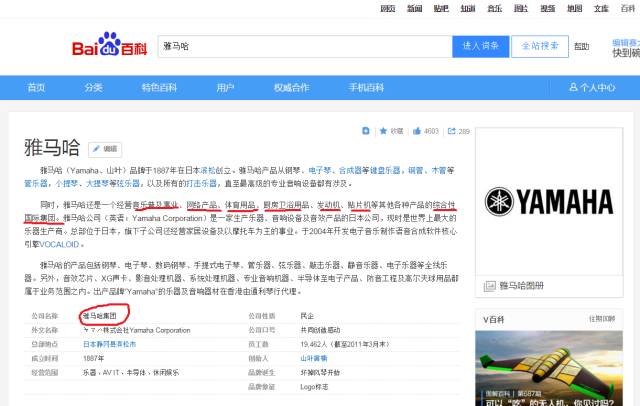Follow the 滨松 link
The height and width of the screenshot is (406, 640).
tap(208, 170)
